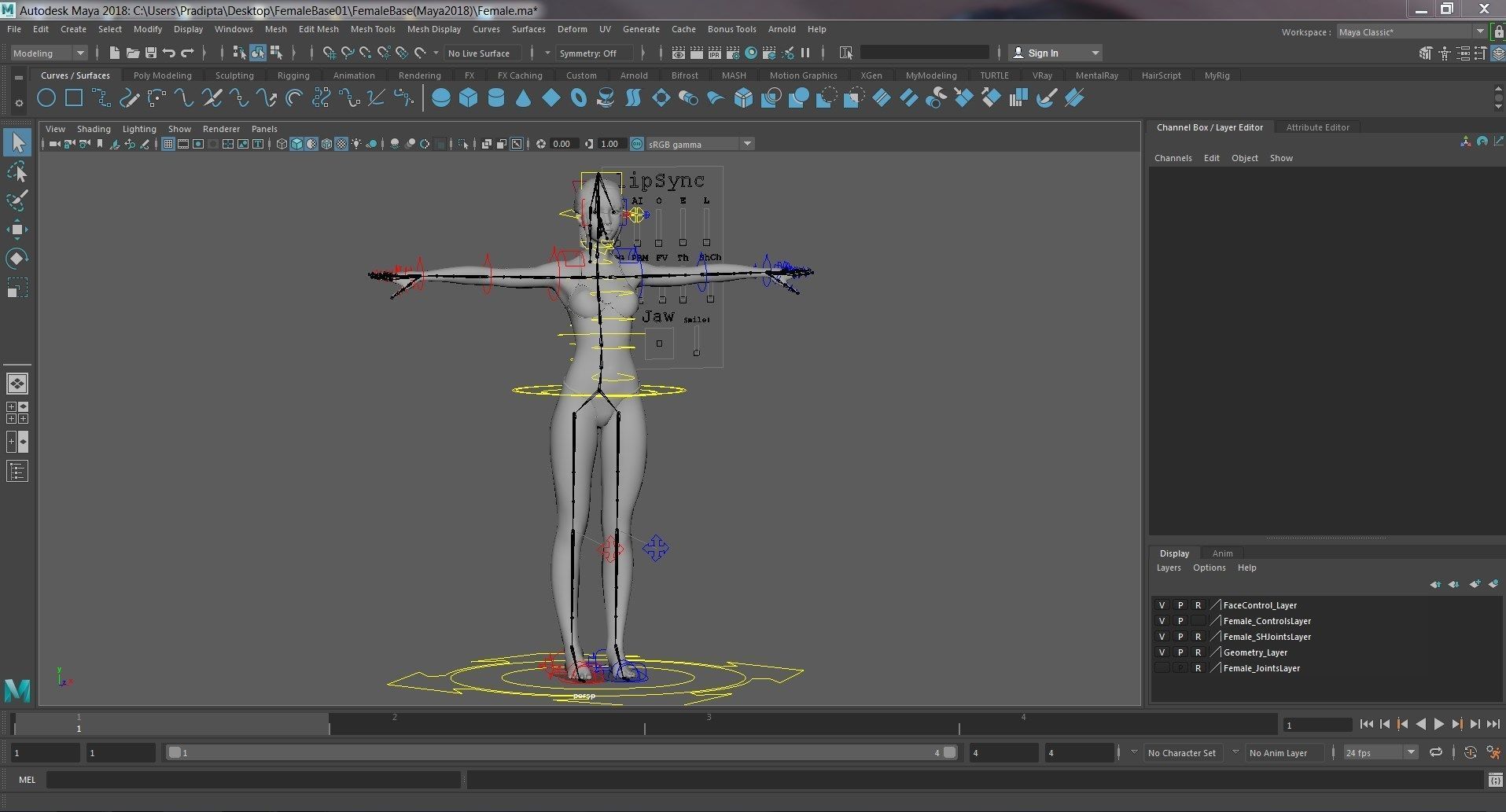This screenshot has width=1506, height=812.
Task: Jump to the end of playback range
Action: 1493,724
